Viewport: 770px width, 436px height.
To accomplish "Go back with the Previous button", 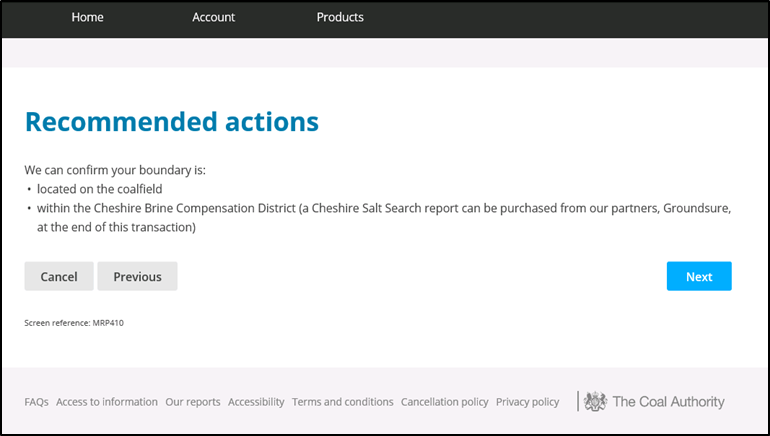I will click(137, 277).
